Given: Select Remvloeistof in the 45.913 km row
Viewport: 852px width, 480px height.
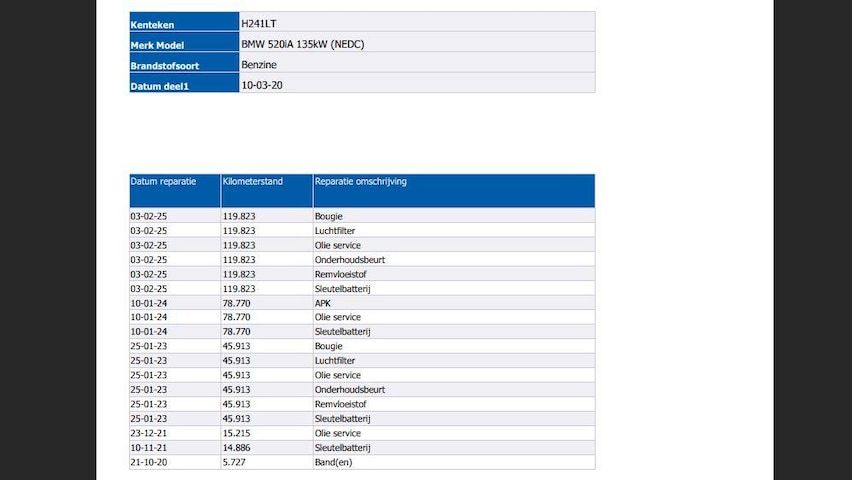Looking at the screenshot, I should coord(341,404).
